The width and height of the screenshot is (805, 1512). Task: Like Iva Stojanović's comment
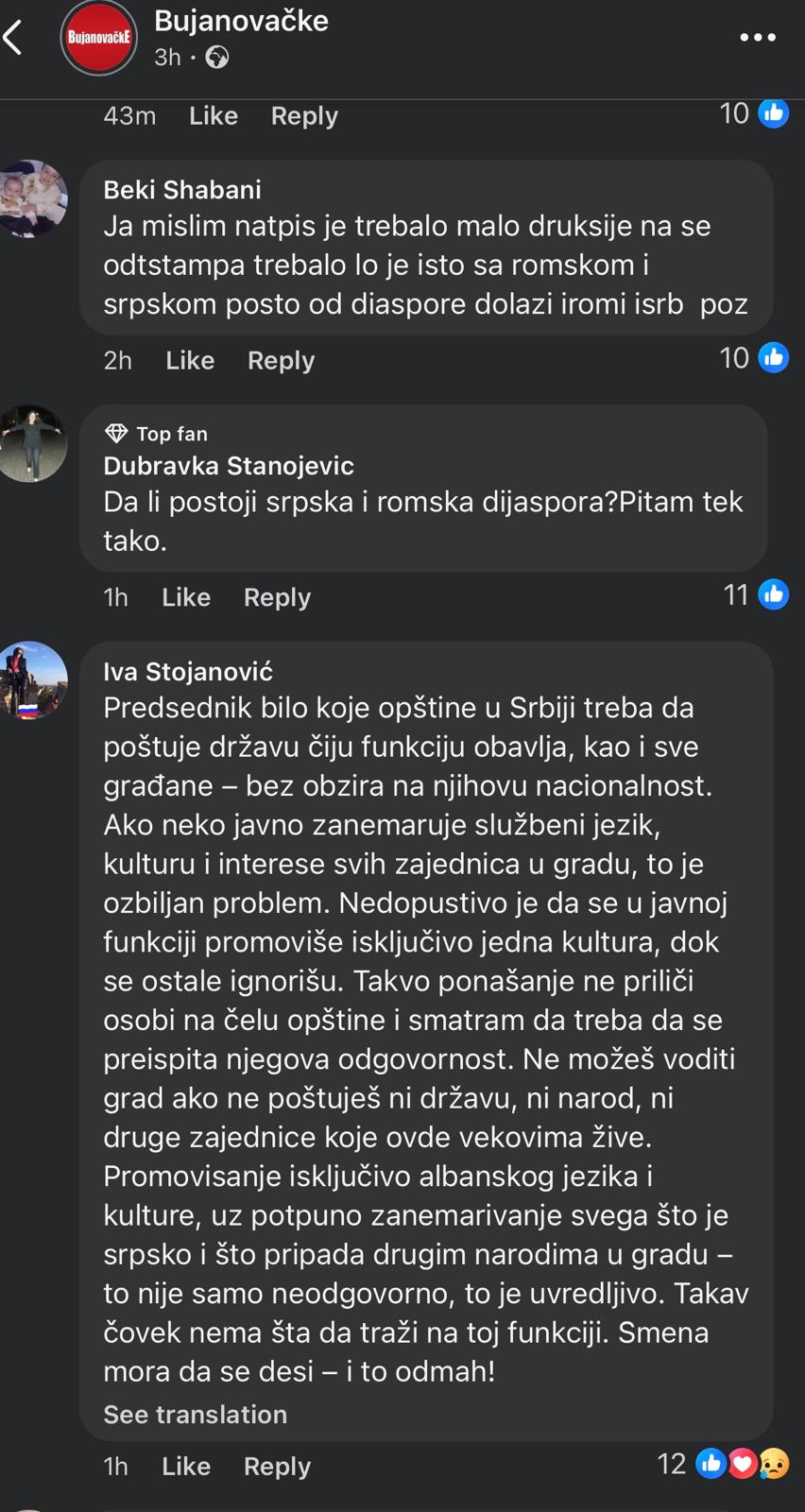point(186,1466)
